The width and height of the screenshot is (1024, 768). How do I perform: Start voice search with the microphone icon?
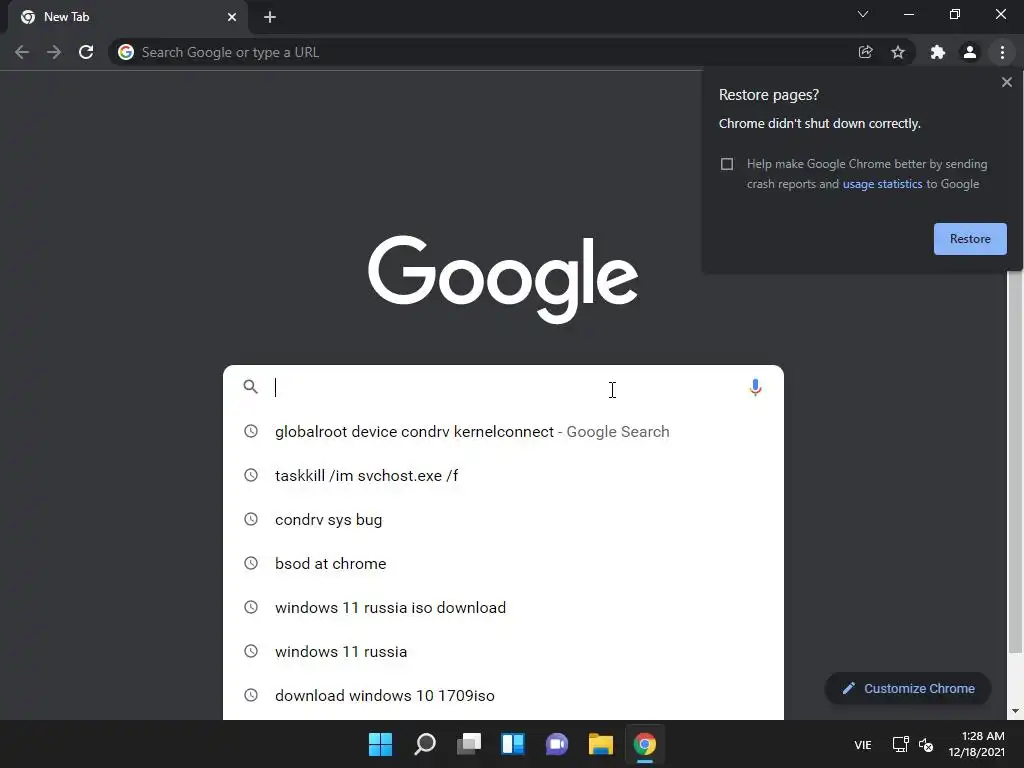755,388
